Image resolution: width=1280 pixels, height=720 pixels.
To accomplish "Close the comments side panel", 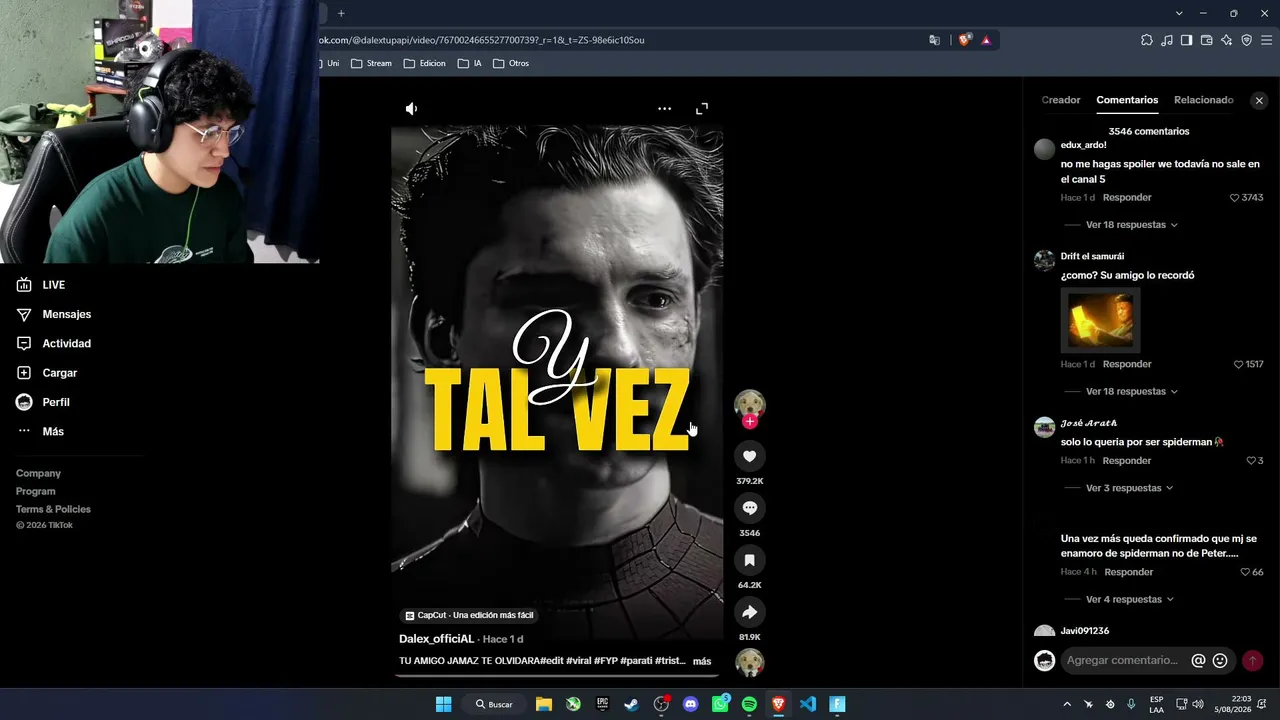I will [x=1259, y=101].
